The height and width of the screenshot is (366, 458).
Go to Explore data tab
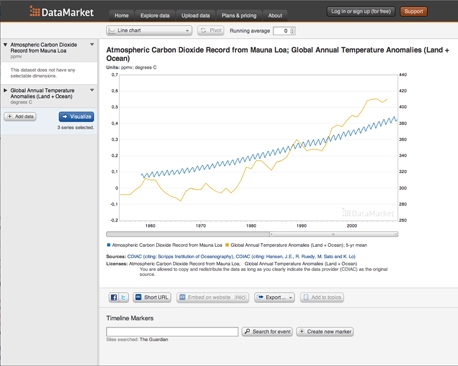point(155,16)
